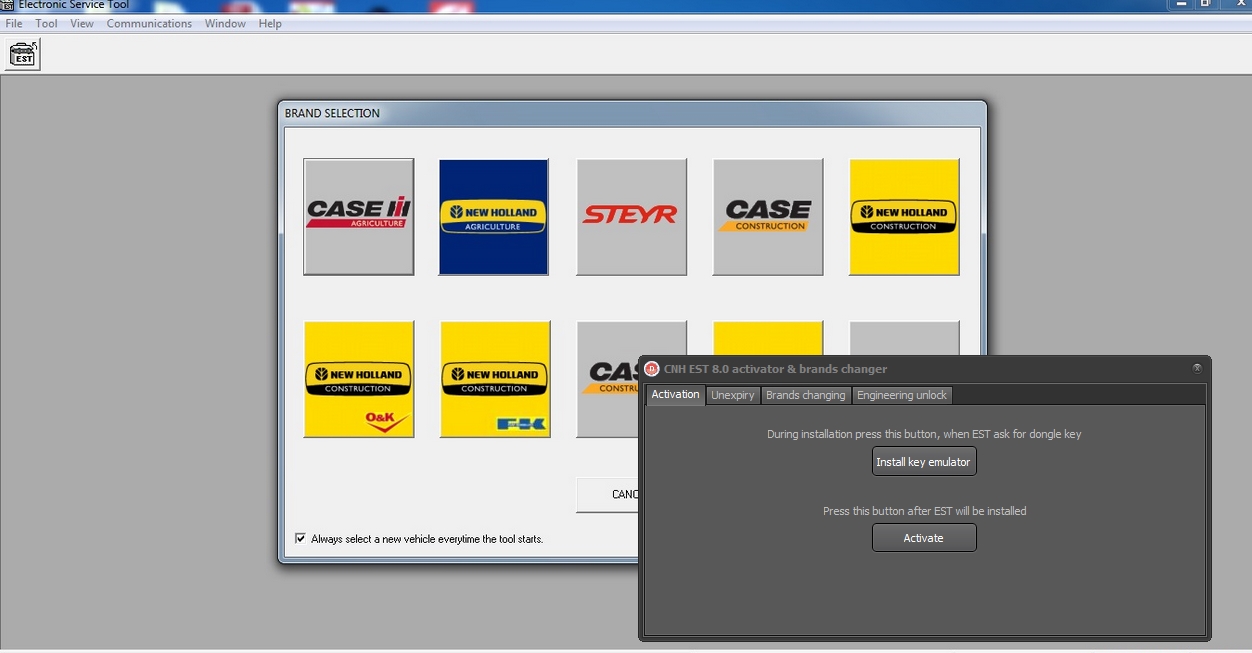Open the File menu
The image size is (1252, 653).
pos(14,24)
